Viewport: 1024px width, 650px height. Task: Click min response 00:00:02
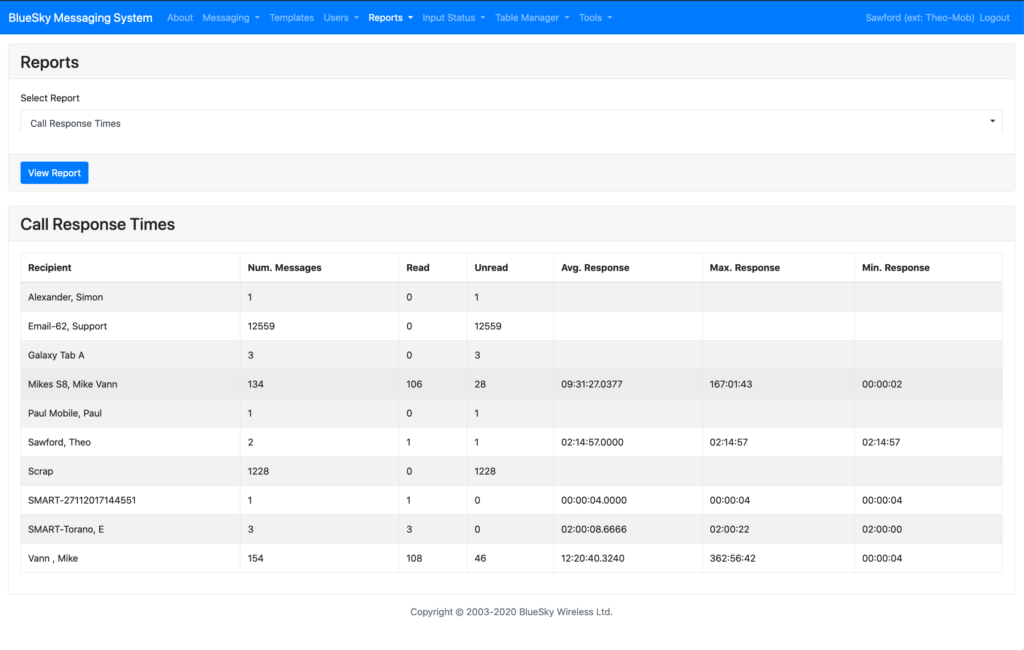pyautogui.click(x=882, y=384)
